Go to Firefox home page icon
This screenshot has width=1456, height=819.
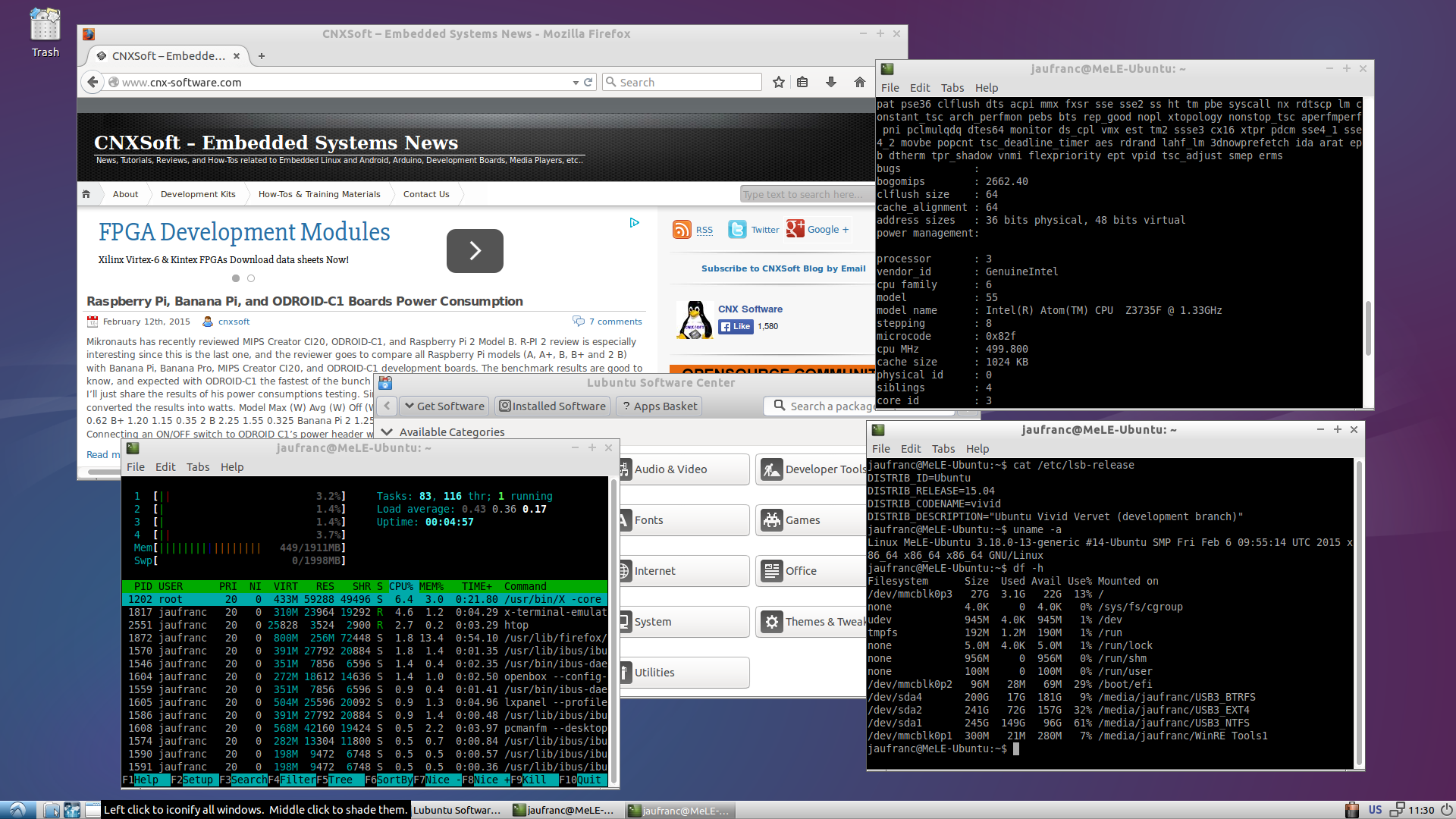(x=860, y=82)
